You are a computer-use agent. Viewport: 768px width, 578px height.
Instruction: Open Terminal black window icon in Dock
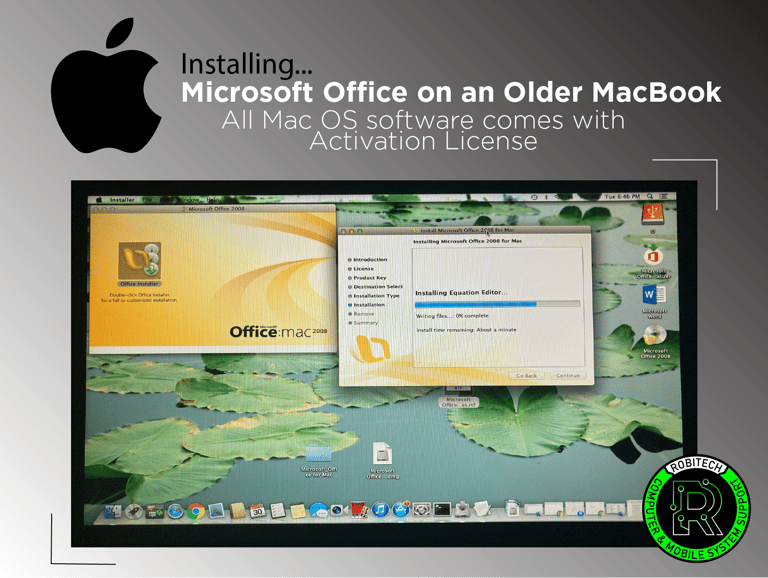pyautogui.click(x=442, y=509)
